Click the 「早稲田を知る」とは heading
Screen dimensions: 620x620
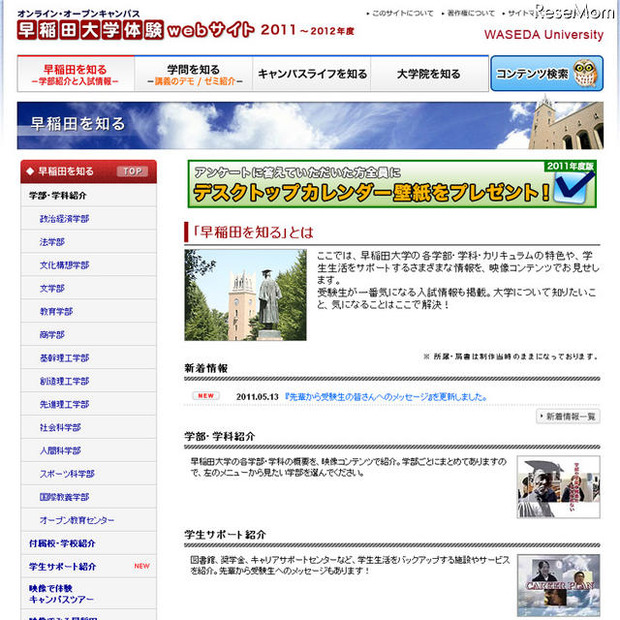pyautogui.click(x=253, y=232)
